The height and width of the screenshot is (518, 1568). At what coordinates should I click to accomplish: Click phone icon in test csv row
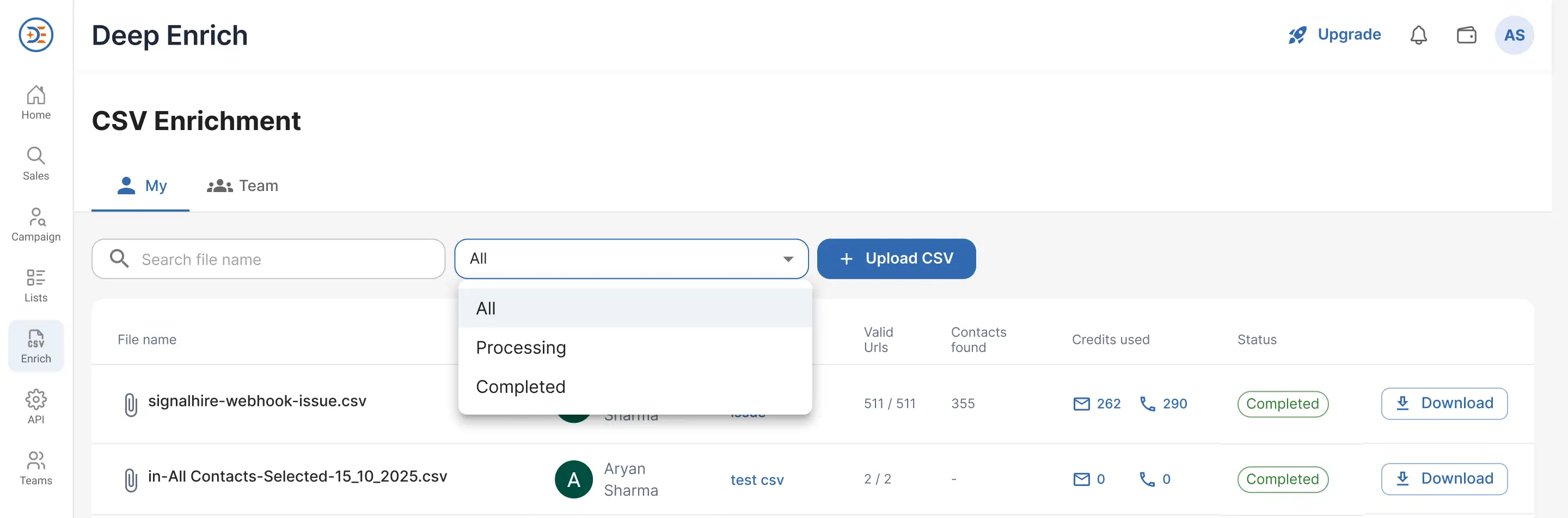[x=1147, y=479]
